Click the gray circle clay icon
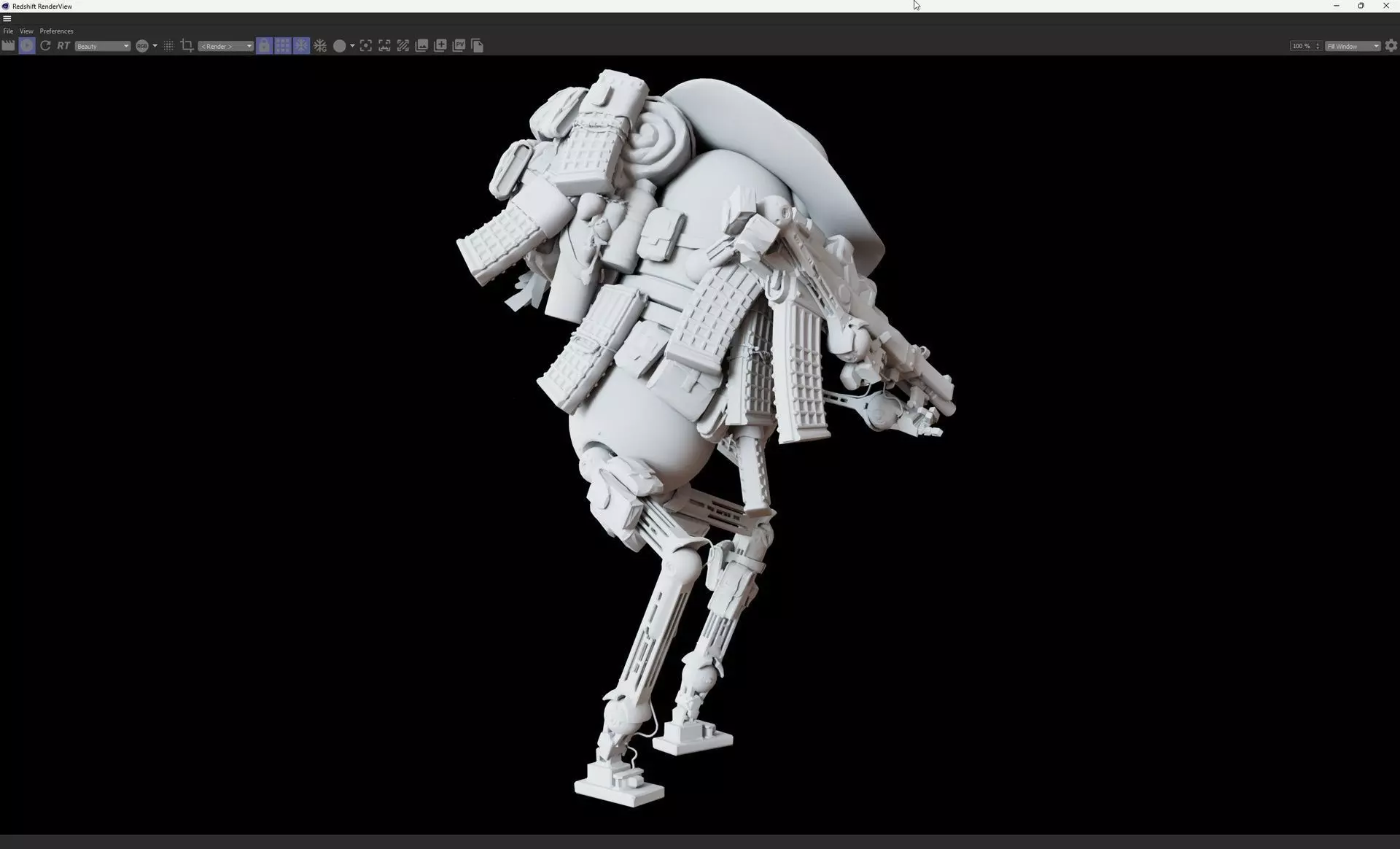This screenshot has height=849, width=1400. [339, 46]
